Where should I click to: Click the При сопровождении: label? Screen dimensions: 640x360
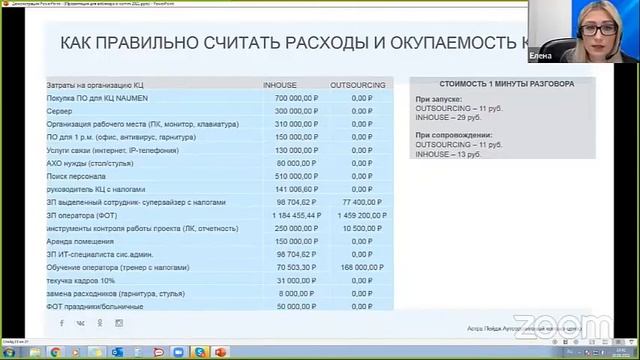point(454,135)
